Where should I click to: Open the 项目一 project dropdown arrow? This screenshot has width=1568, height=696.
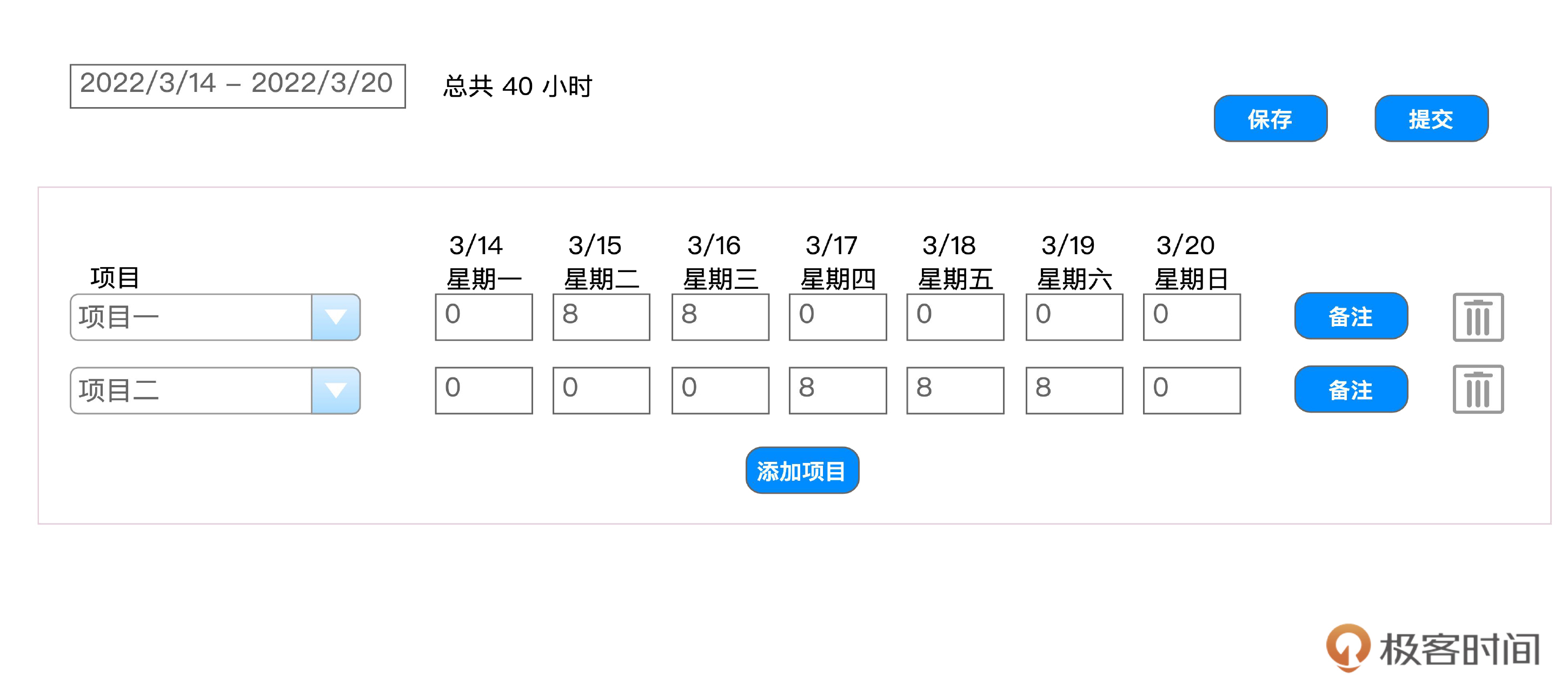pos(335,317)
